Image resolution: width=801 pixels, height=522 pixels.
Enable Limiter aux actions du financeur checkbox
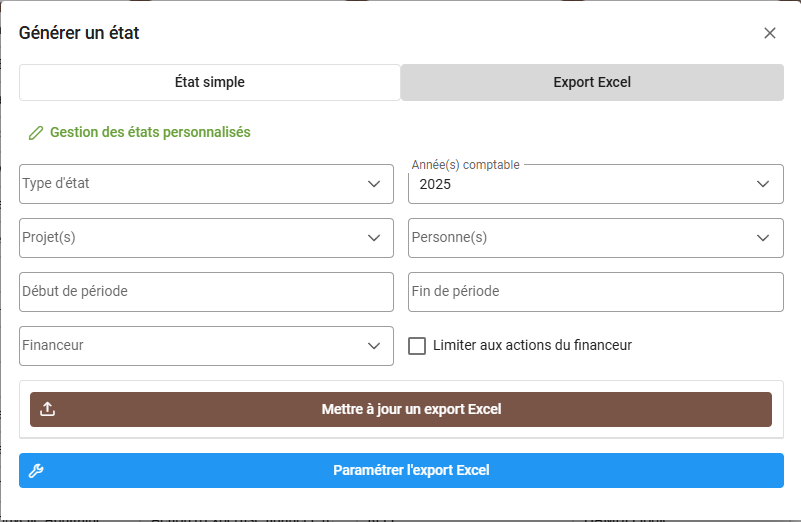click(x=418, y=346)
